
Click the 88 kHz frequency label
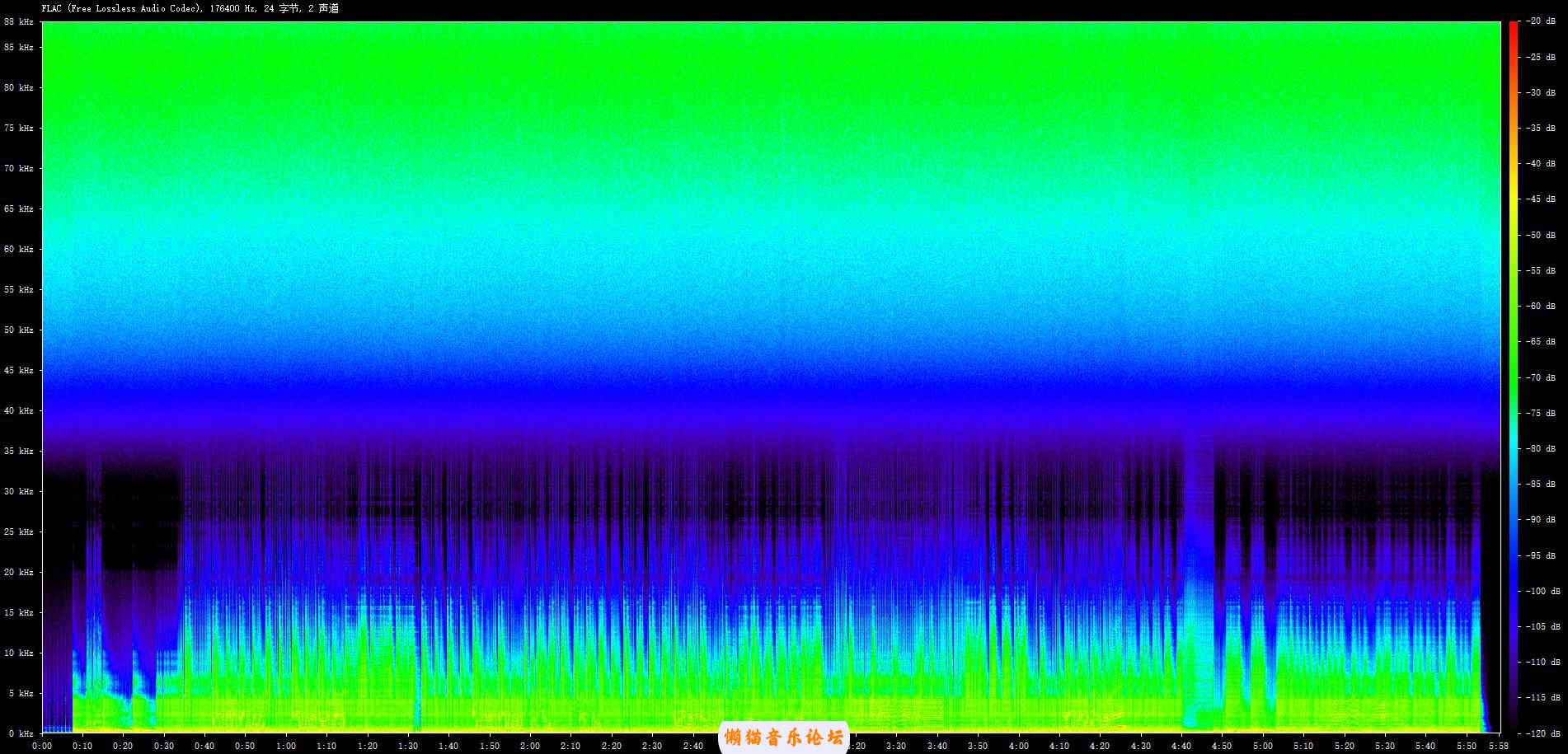click(19, 22)
